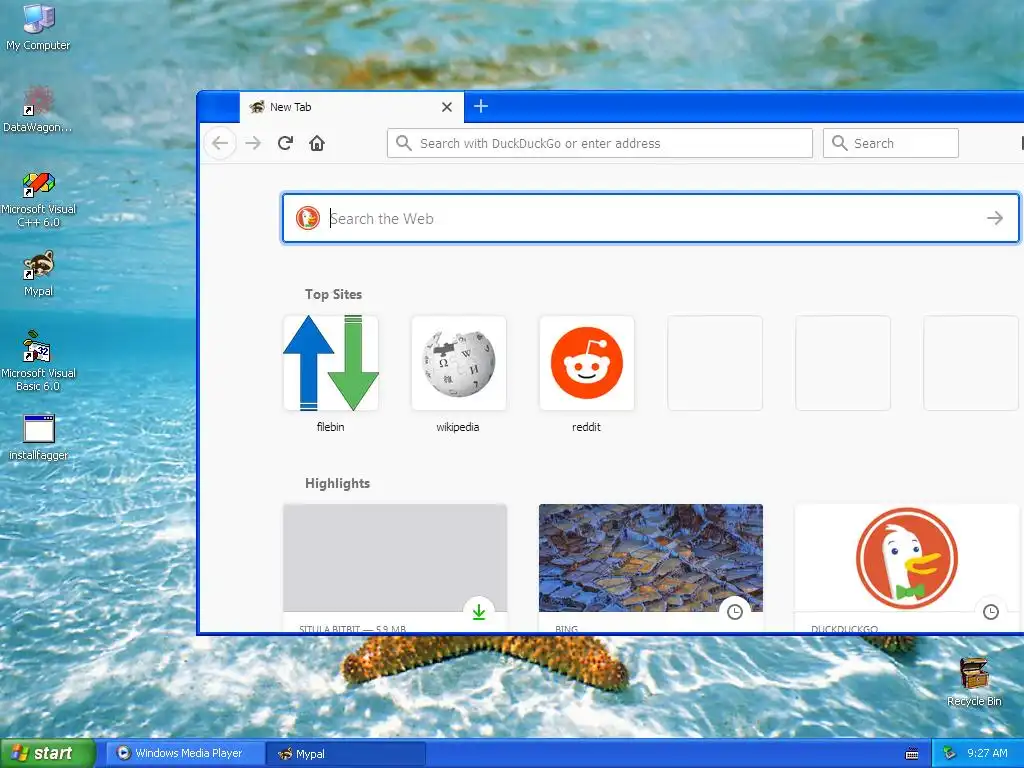
Task: Click the wikipedia label text
Action: [x=458, y=427]
